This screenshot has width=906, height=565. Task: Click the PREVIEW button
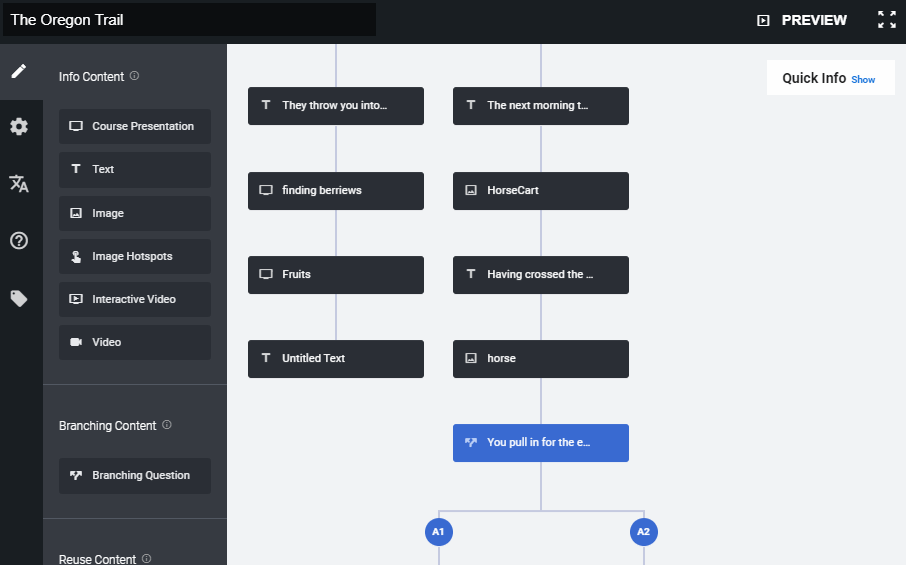[x=802, y=20]
